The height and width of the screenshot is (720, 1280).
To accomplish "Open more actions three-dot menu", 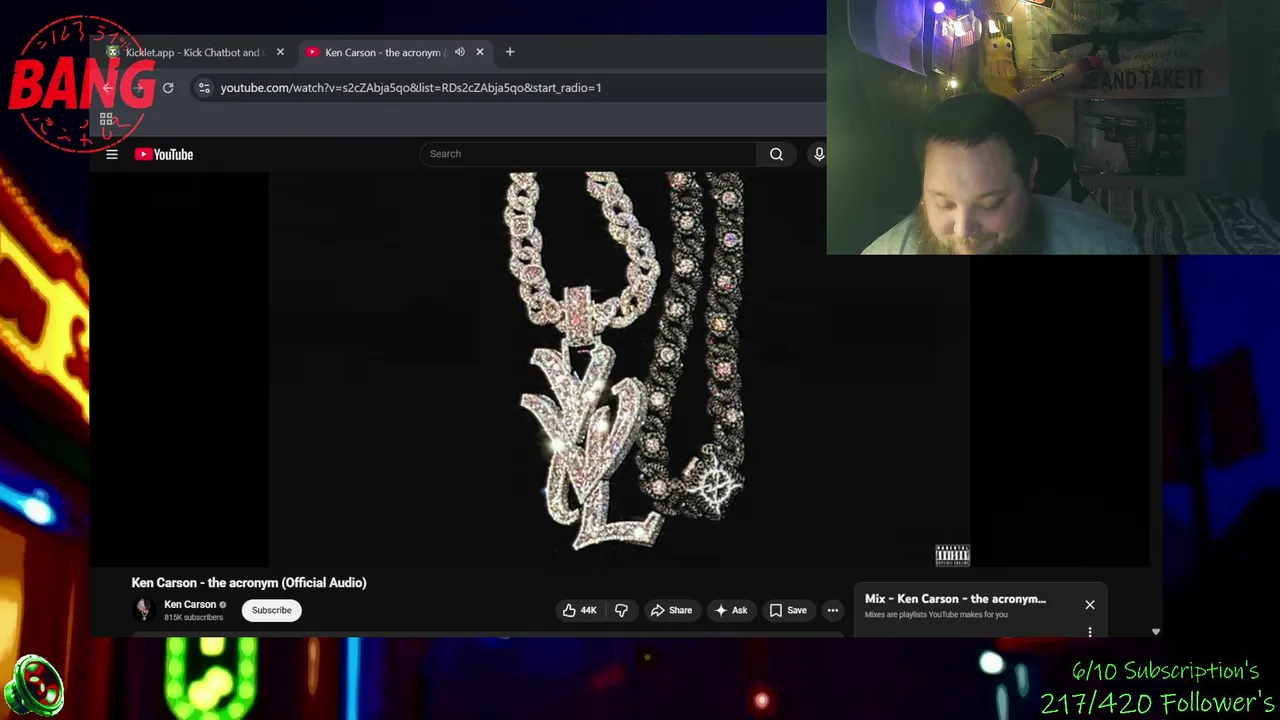I will click(x=833, y=610).
